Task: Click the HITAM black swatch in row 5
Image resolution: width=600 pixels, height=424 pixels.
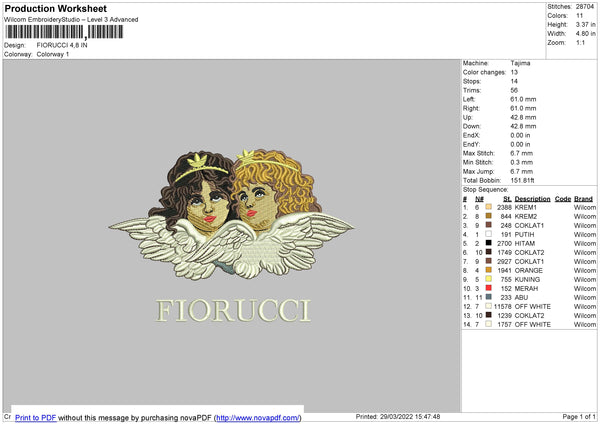Action: coord(488,243)
